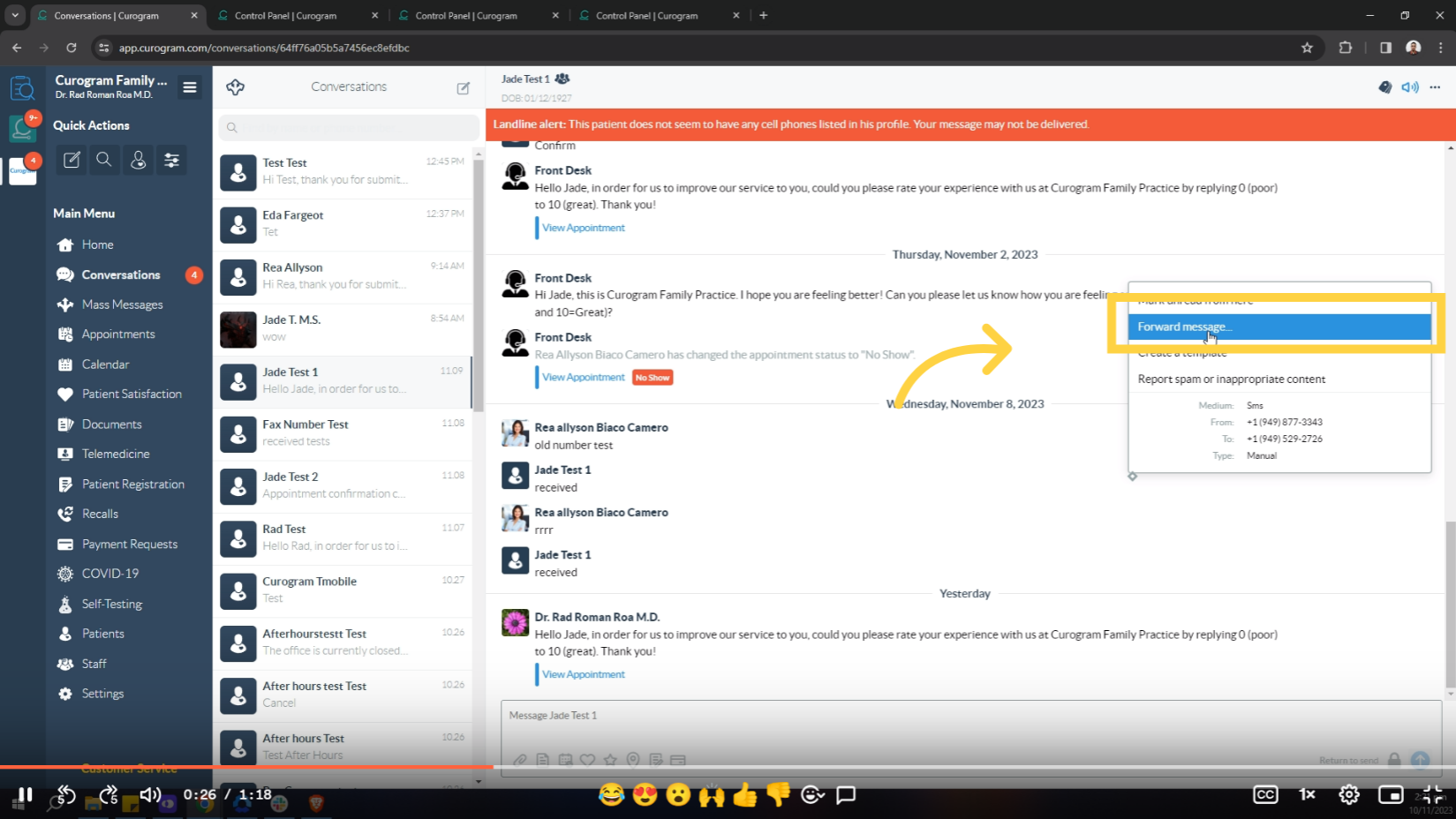1456x819 pixels.
Task: Open playback speed 1x selector
Action: click(1307, 794)
